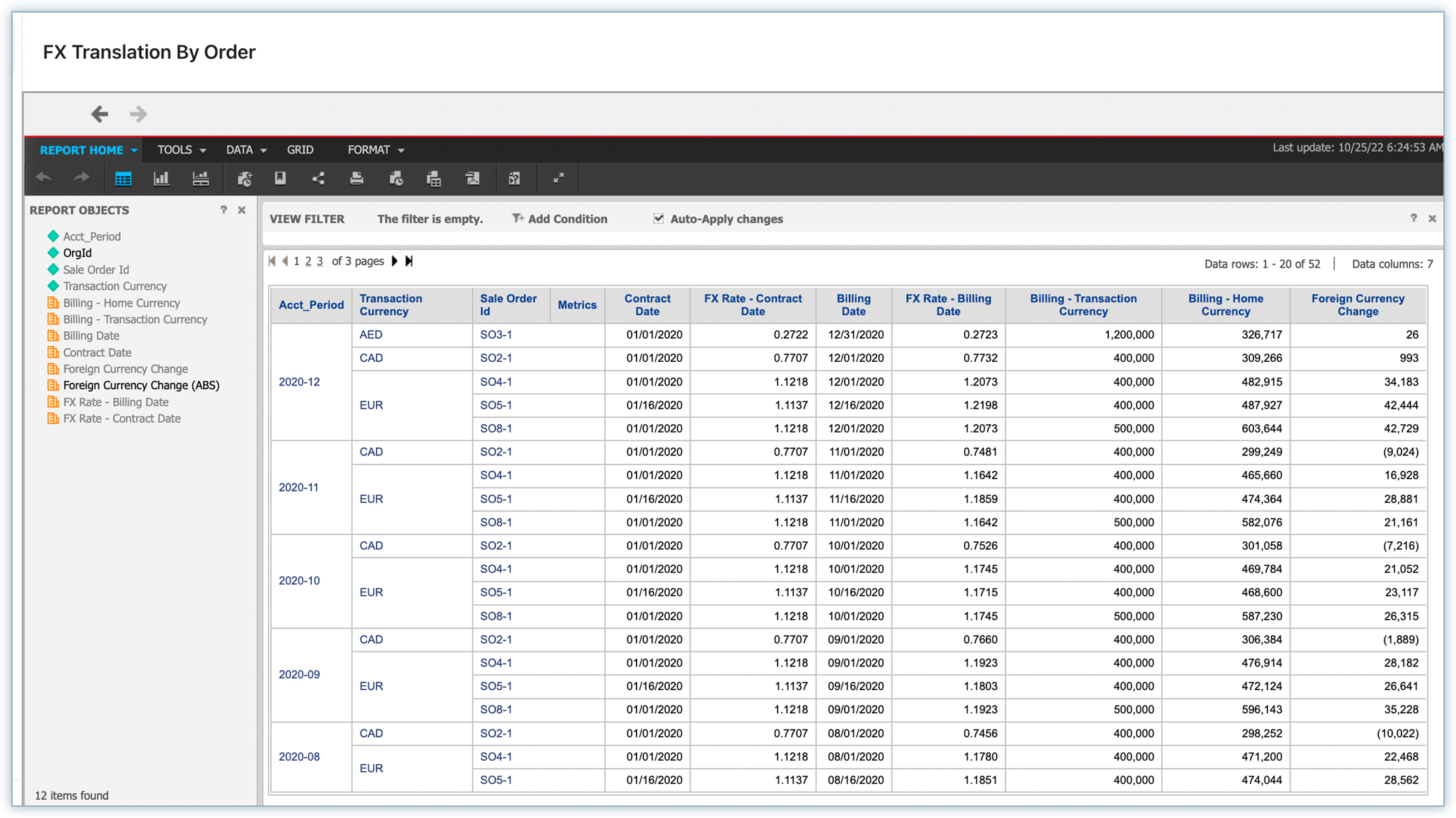
Task: Click the full screen mode icon
Action: click(x=559, y=178)
